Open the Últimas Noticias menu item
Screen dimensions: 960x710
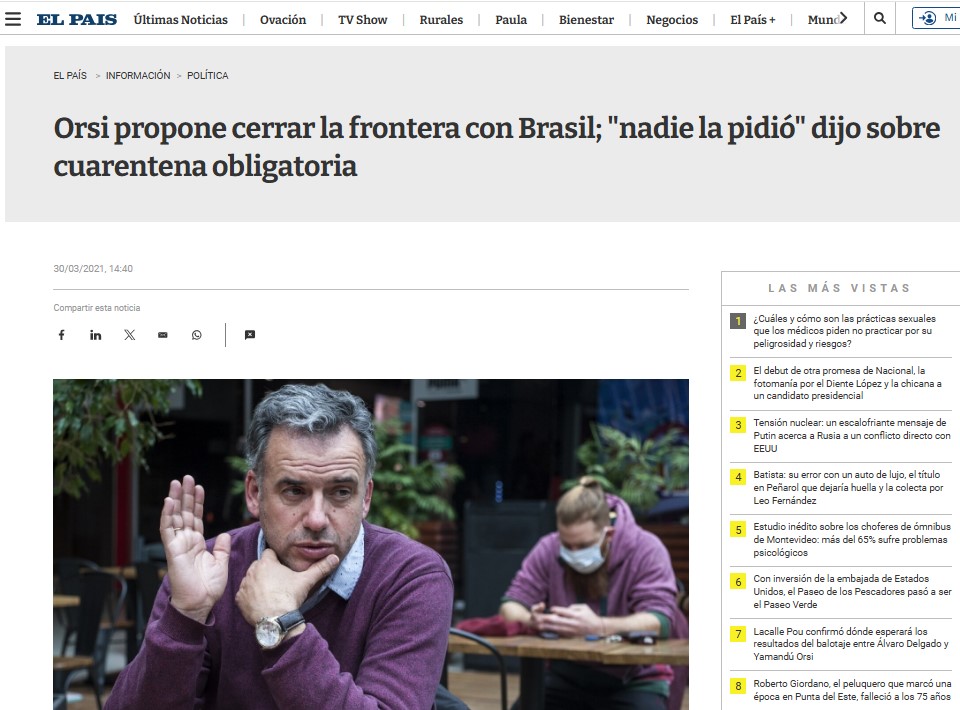pos(181,20)
